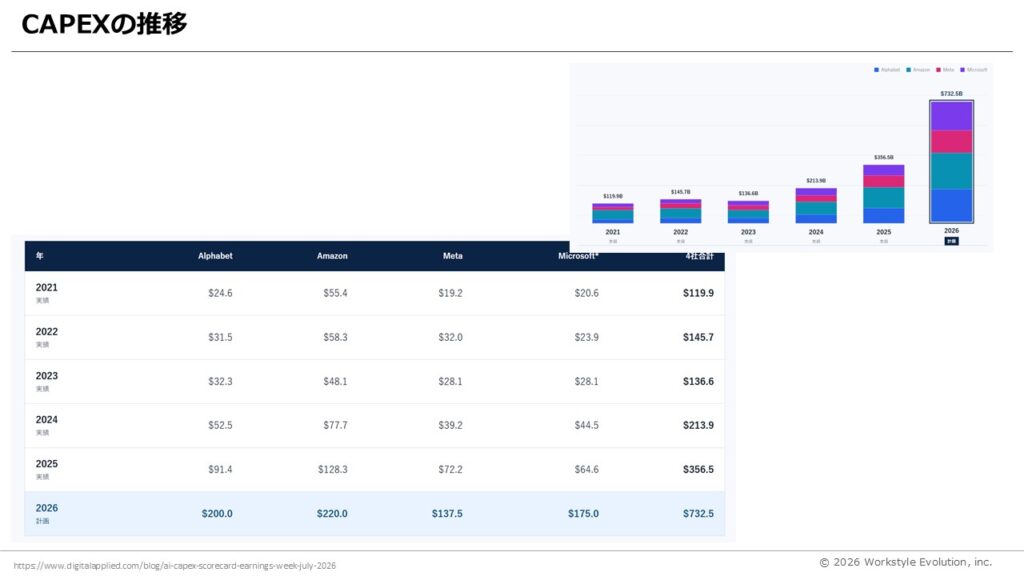Click the $213.9B label above 2024 bar
The image size is (1024, 576).
point(816,180)
